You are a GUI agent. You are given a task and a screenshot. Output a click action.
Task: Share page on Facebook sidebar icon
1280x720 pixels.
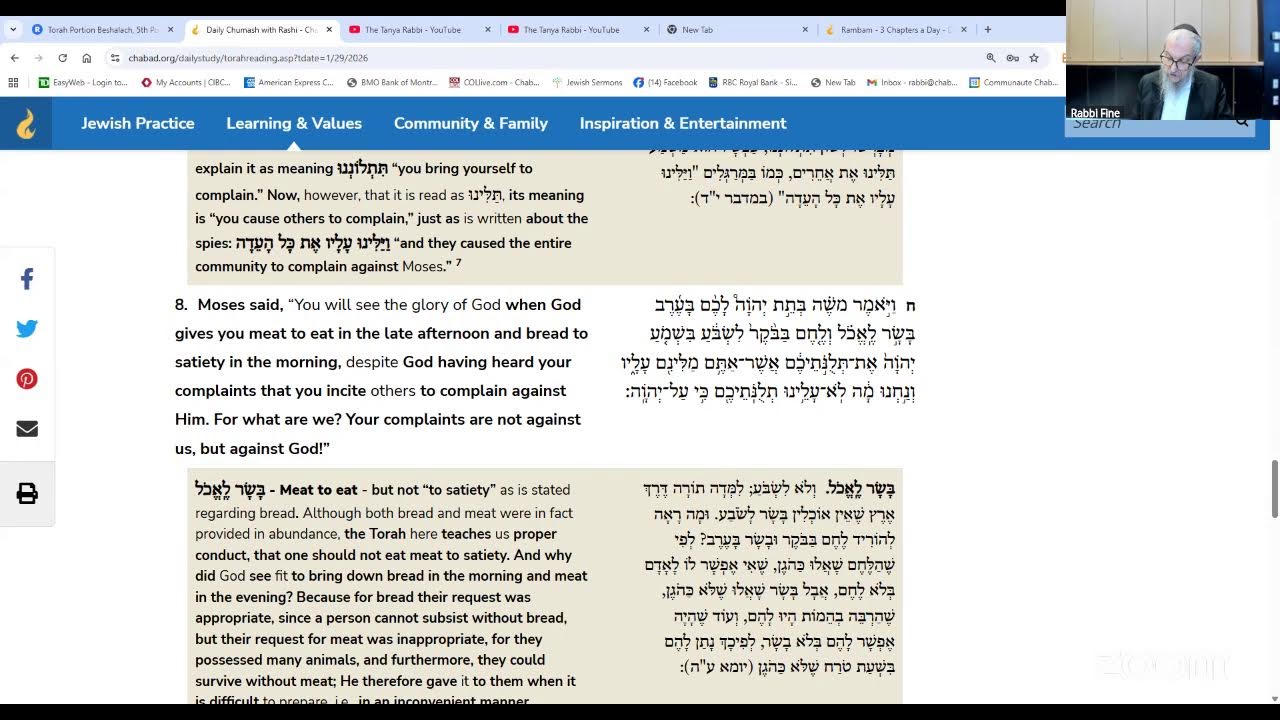(27, 279)
